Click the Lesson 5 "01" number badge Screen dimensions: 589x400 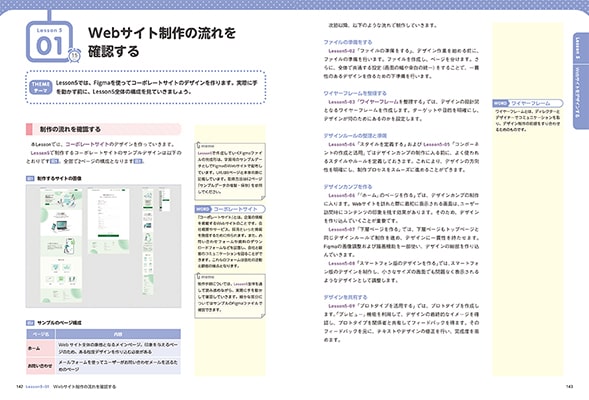[x=49, y=42]
